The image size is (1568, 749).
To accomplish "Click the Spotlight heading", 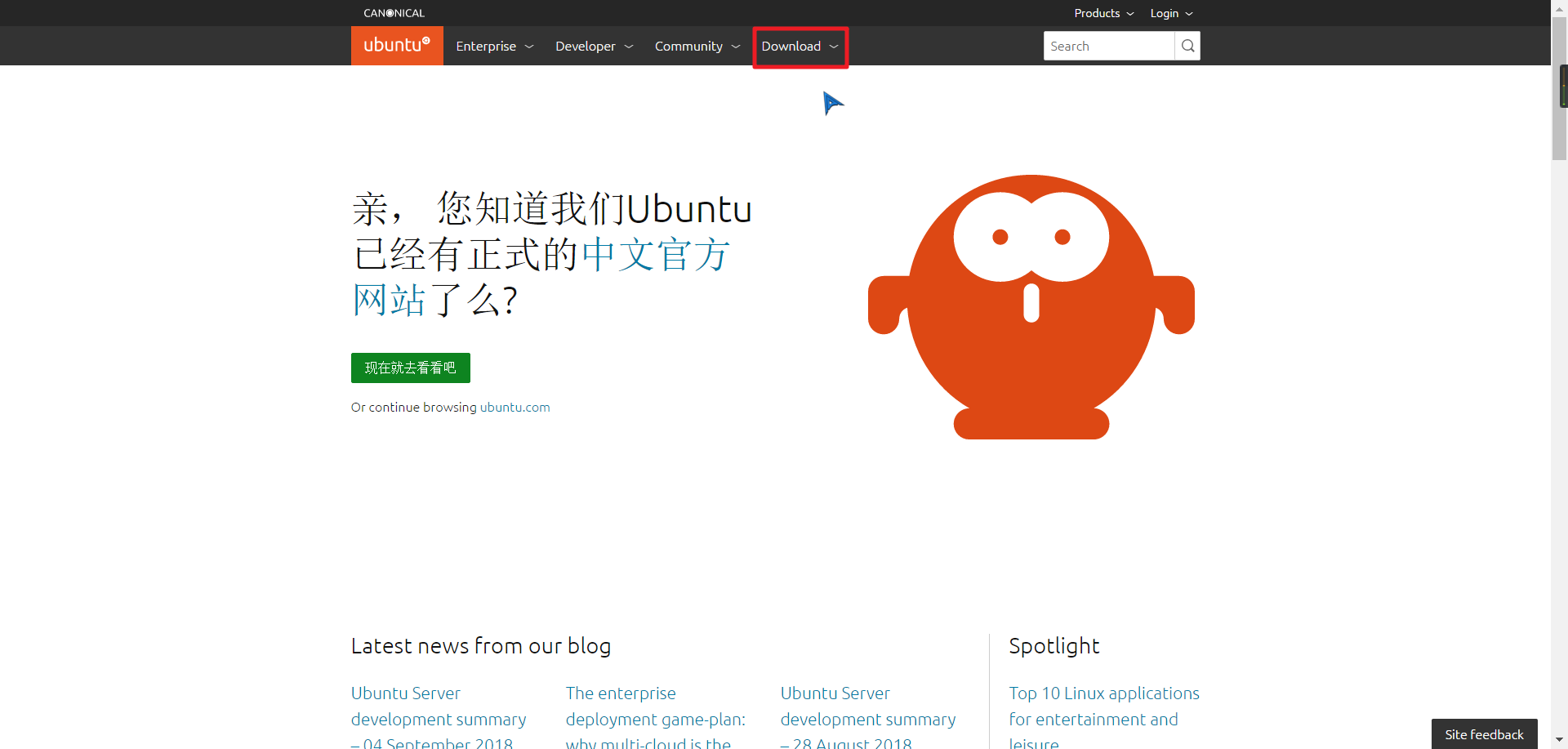I will 1054,646.
